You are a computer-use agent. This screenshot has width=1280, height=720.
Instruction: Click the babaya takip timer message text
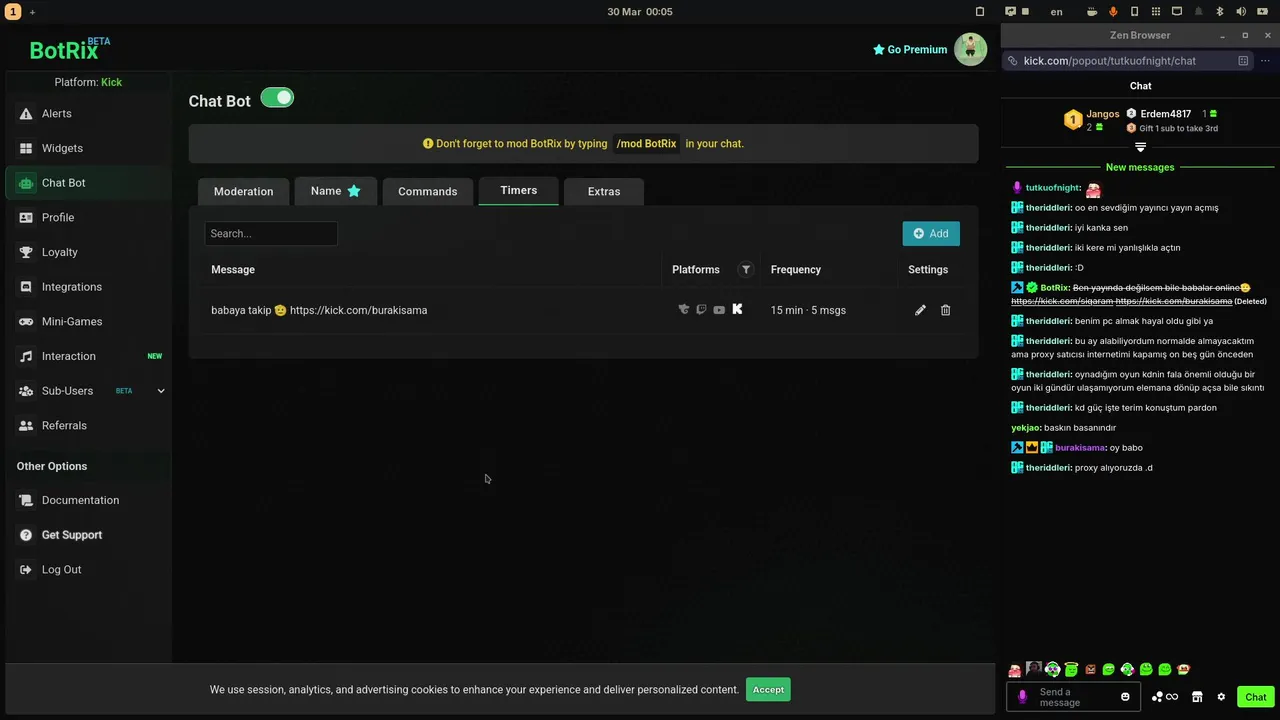click(x=319, y=310)
